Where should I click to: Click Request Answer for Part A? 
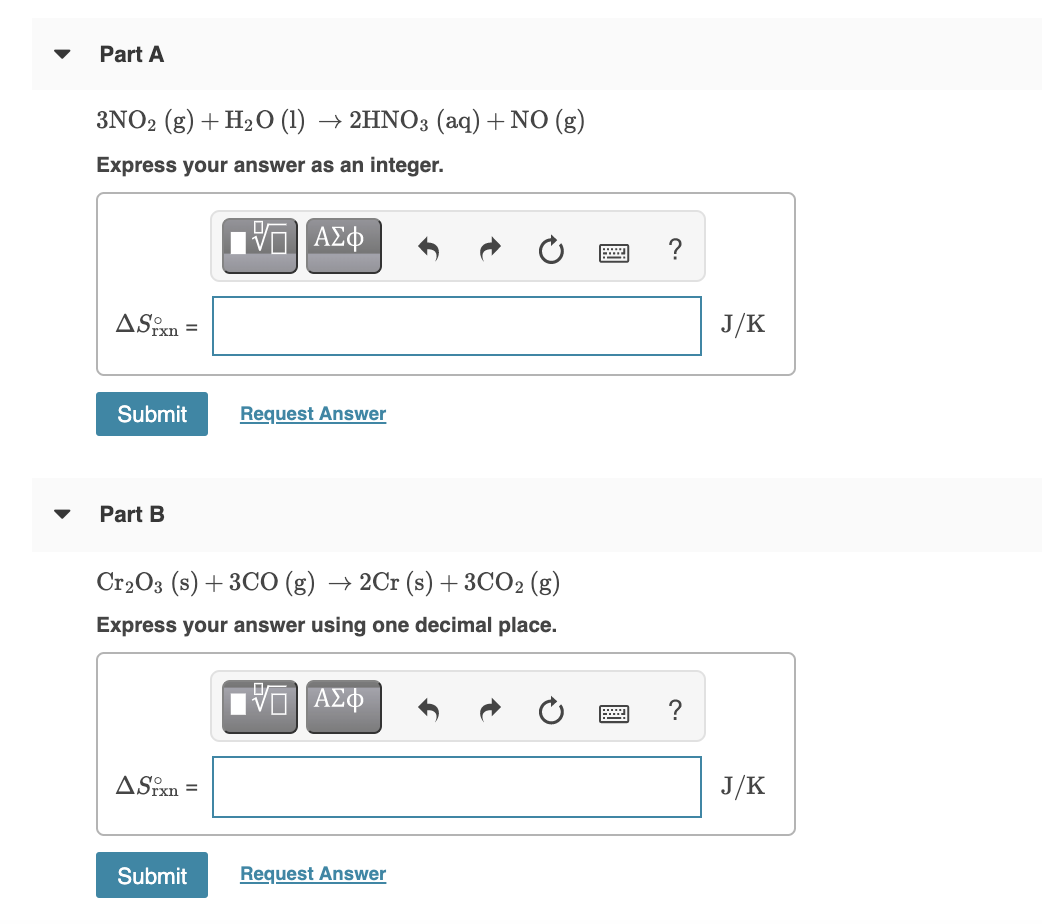(312, 413)
